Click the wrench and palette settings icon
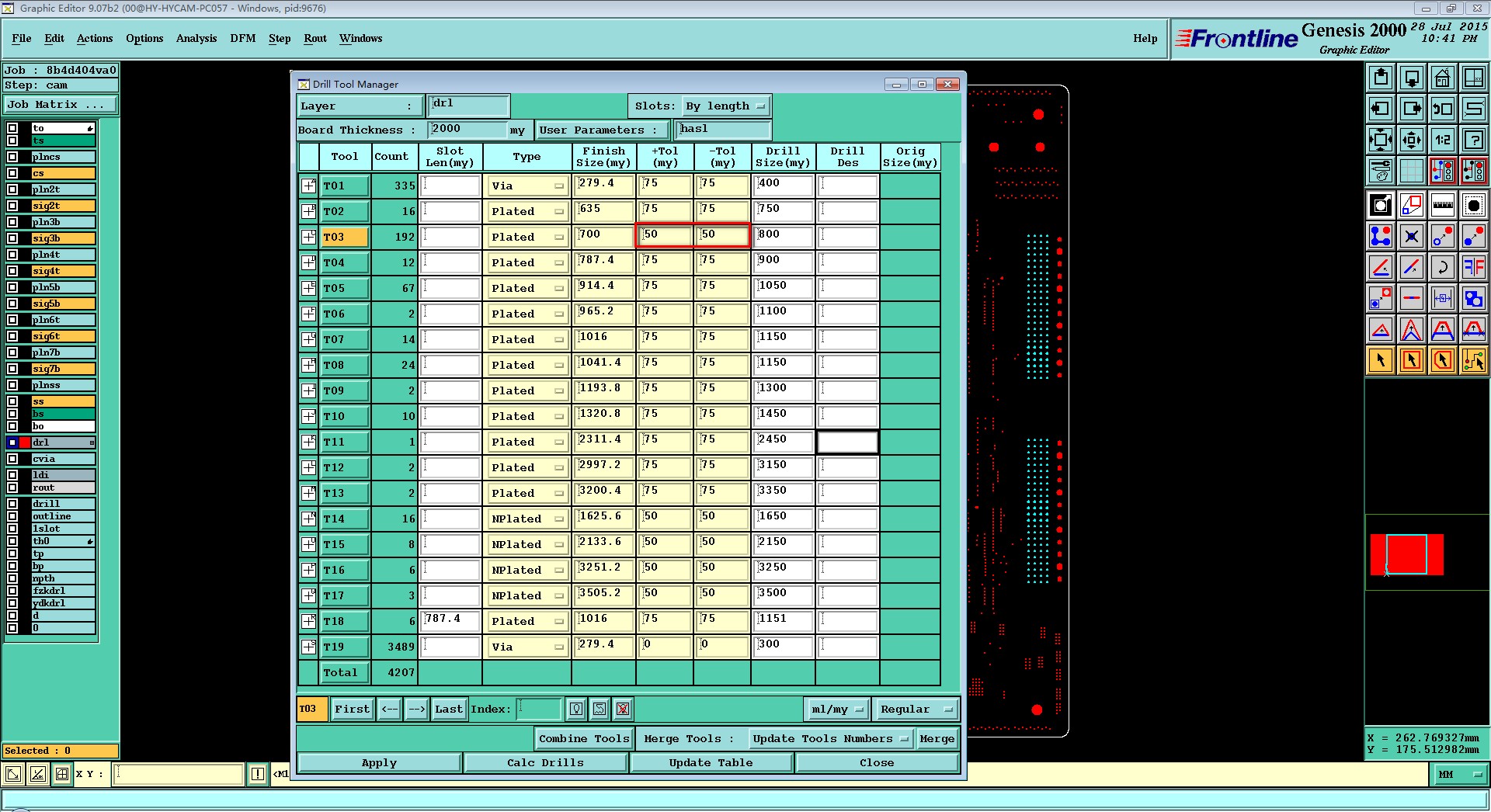The image size is (1491, 812). tap(1381, 171)
